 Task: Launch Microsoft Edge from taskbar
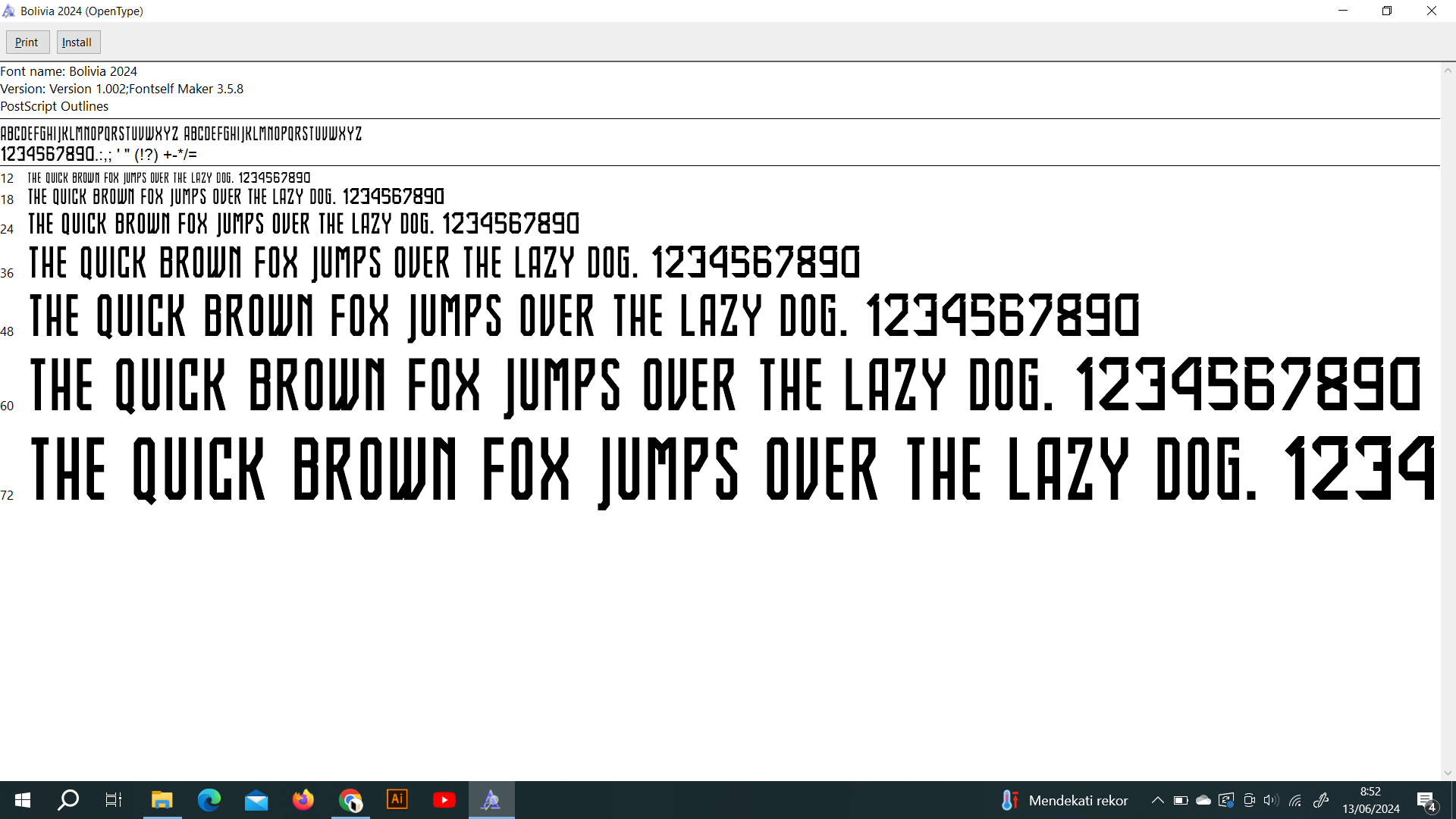(209, 800)
